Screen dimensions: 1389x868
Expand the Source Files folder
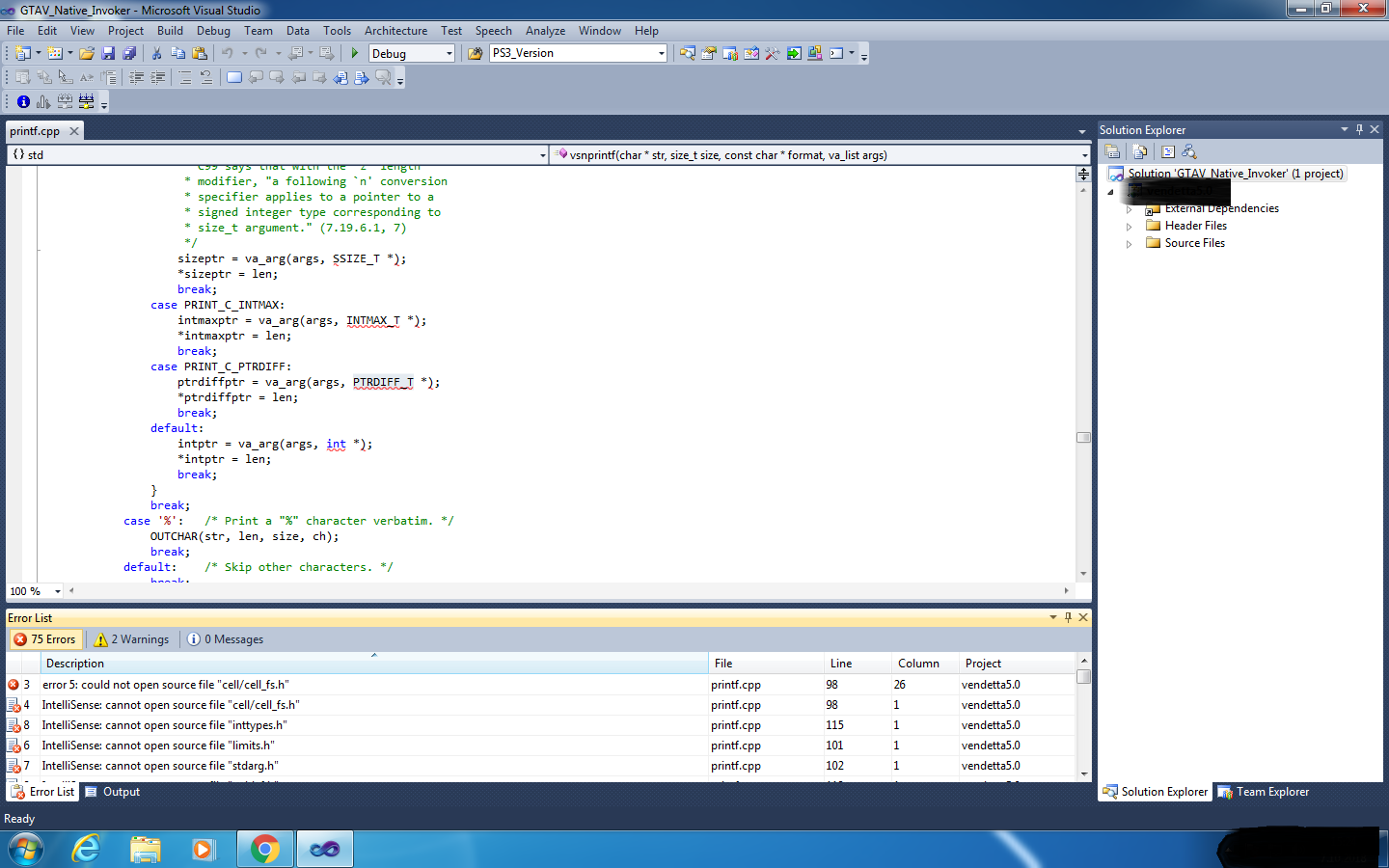1129,244
